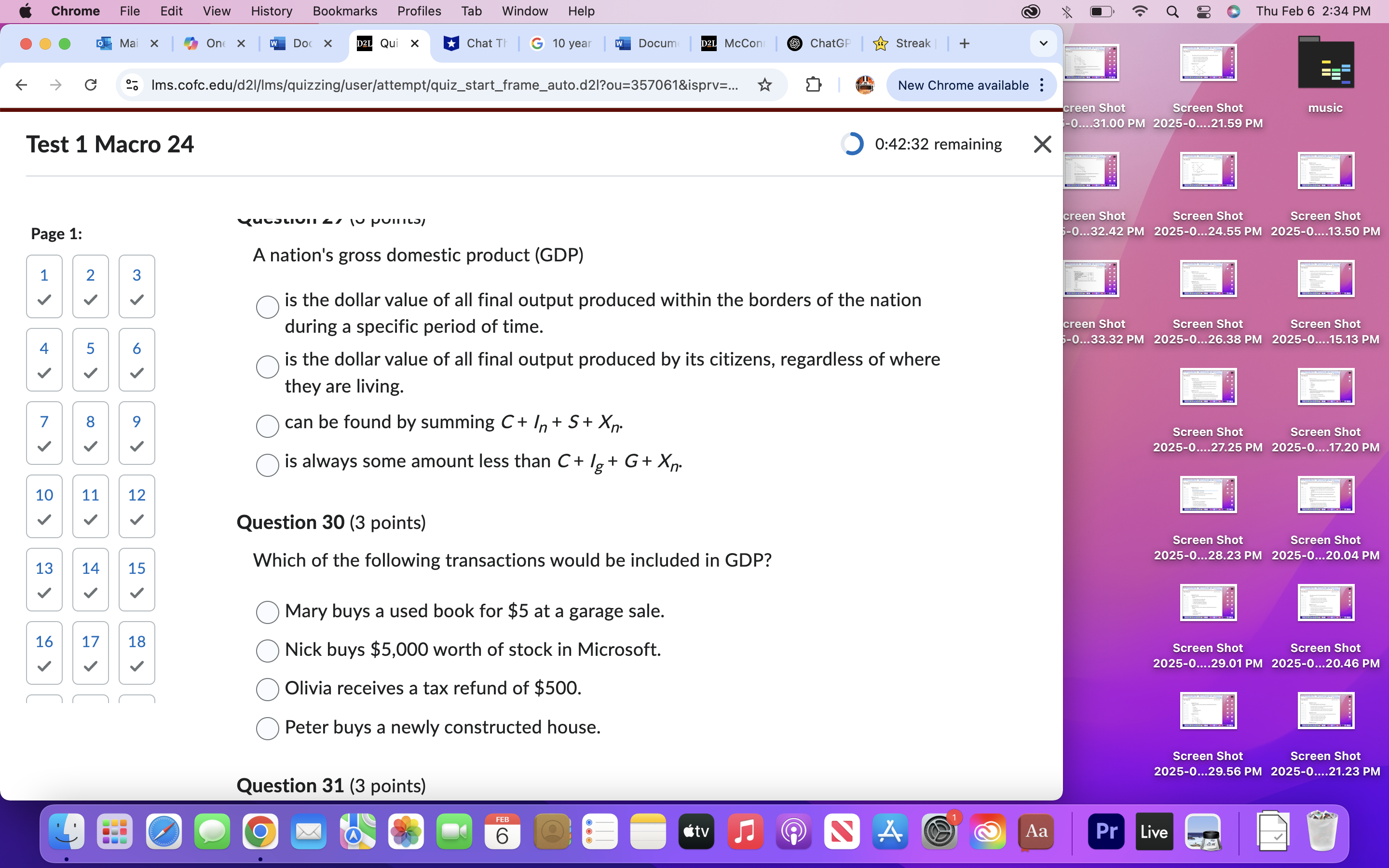This screenshot has width=1389, height=868.
Task: Click the 'New Chrome available' button
Action: [963, 85]
